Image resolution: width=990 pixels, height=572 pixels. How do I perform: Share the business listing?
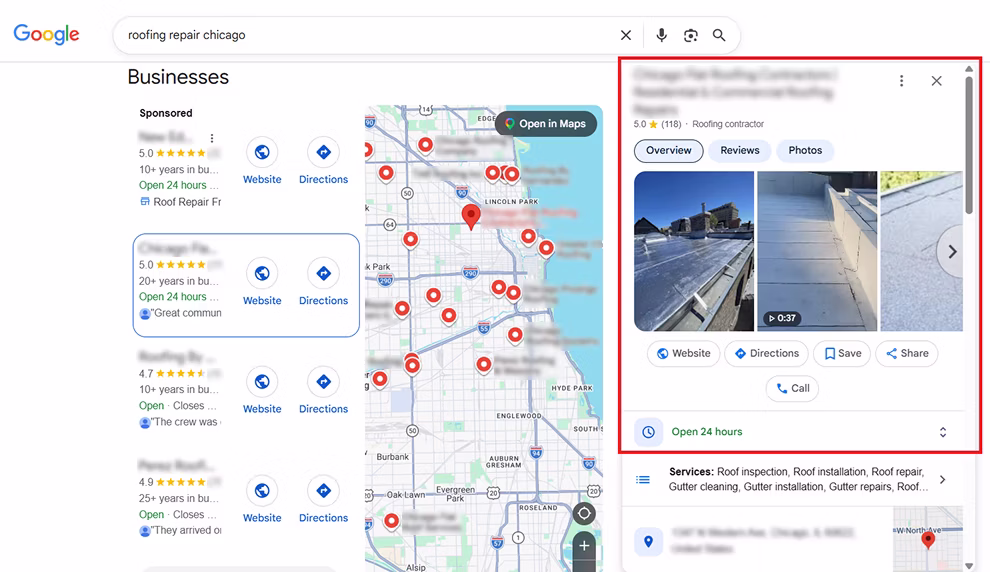[x=907, y=354]
